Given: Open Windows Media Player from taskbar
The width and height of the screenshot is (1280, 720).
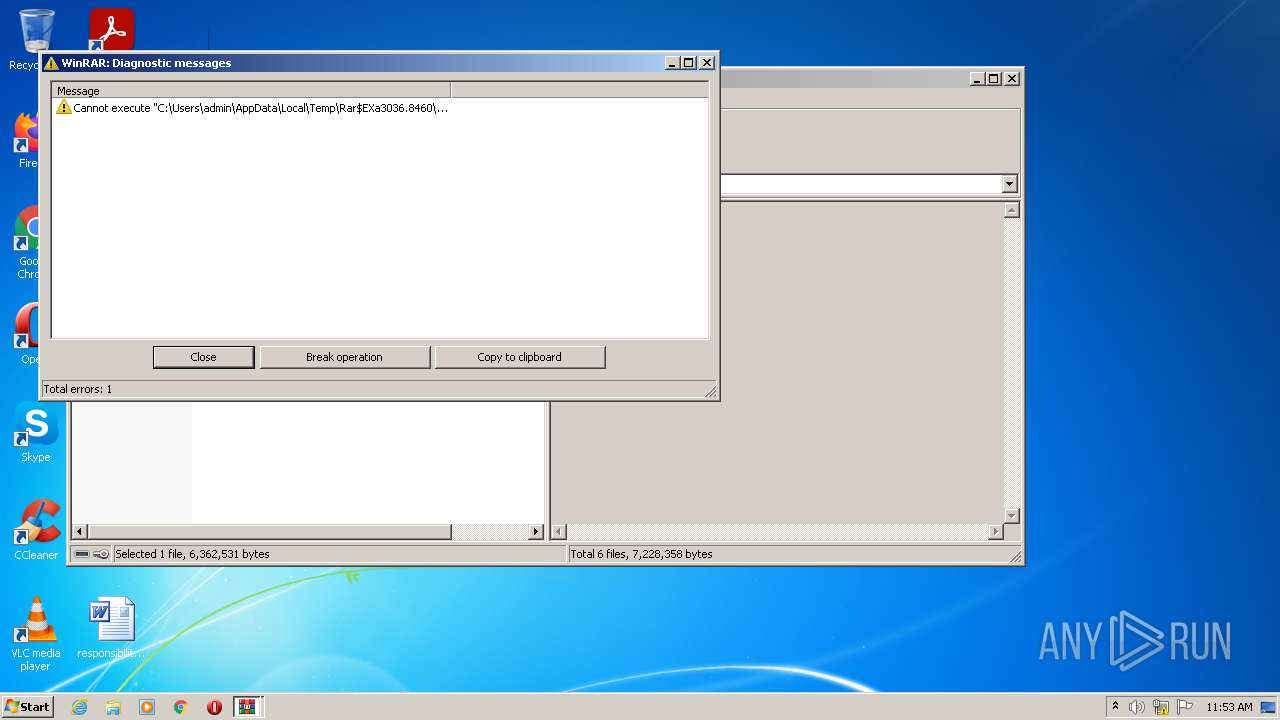Looking at the screenshot, I should 147,707.
